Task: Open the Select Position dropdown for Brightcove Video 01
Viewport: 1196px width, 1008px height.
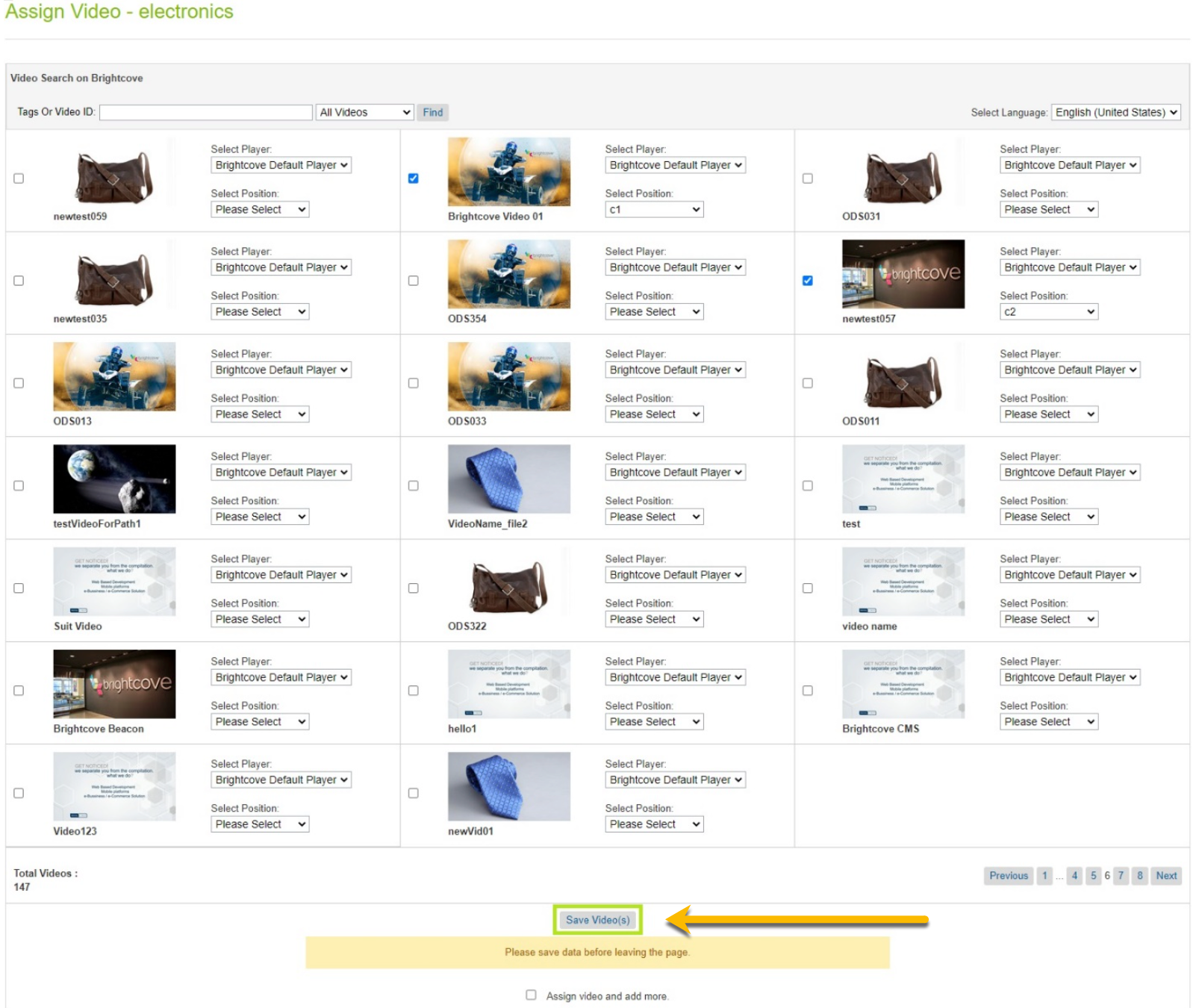Action: point(654,209)
